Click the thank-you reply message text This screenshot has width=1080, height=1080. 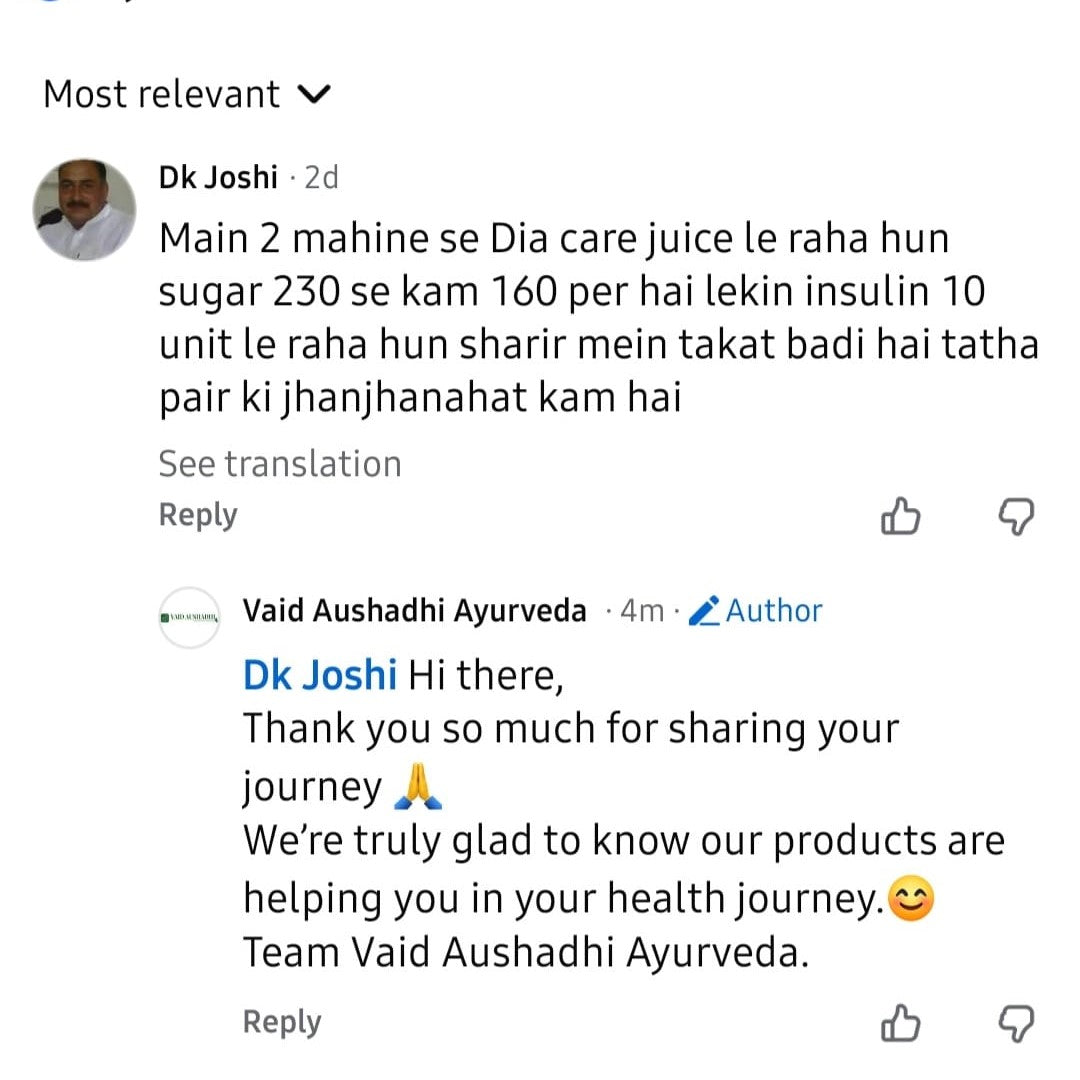coord(600,840)
